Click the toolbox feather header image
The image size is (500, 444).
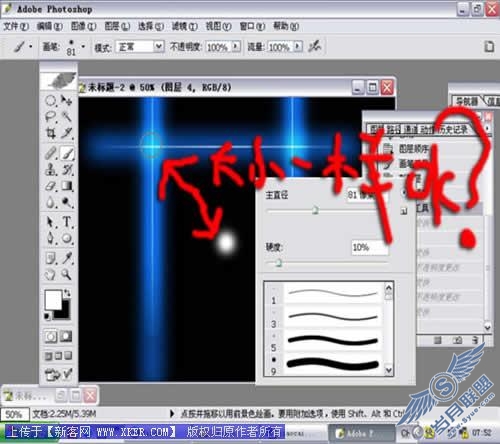(59, 80)
